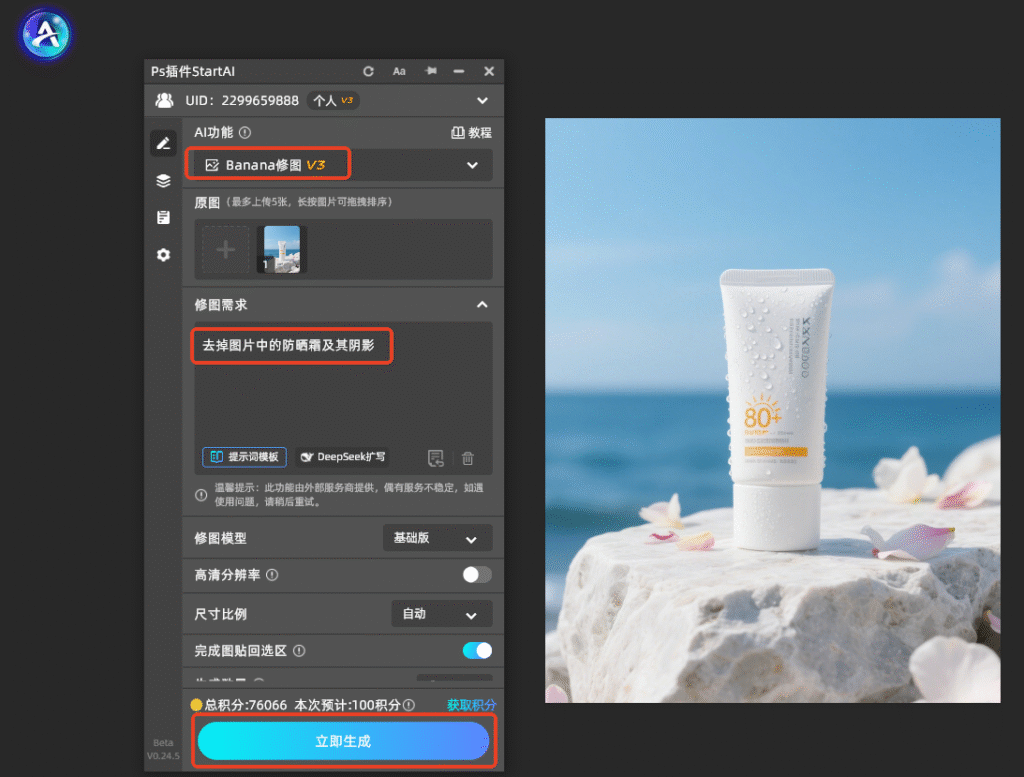This screenshot has height=777, width=1024.
Task: Click the 温馨提示 info icon
Action: (x=201, y=495)
